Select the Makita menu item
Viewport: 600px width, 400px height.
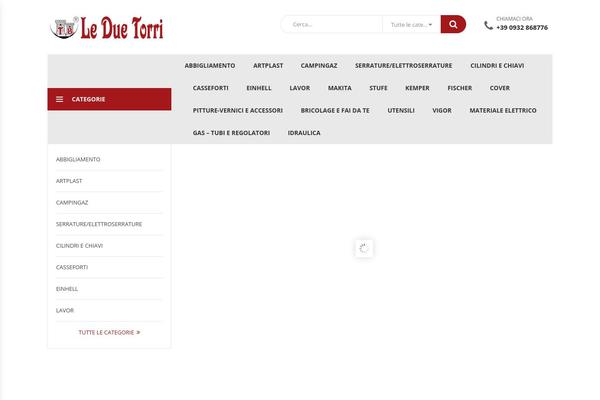339,88
